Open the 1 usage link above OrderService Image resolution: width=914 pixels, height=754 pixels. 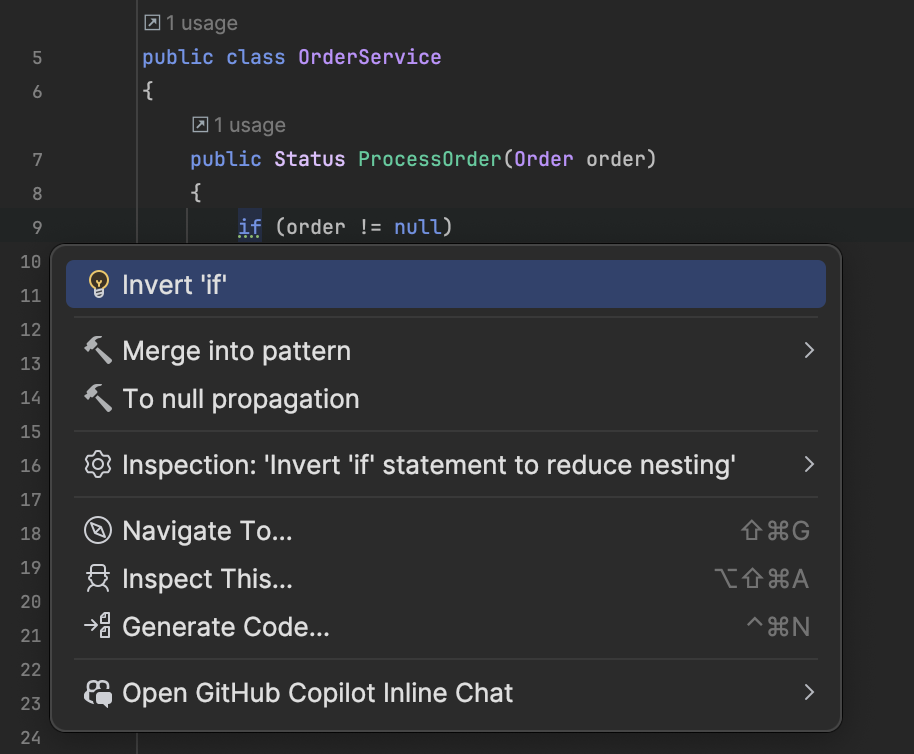tap(191, 22)
